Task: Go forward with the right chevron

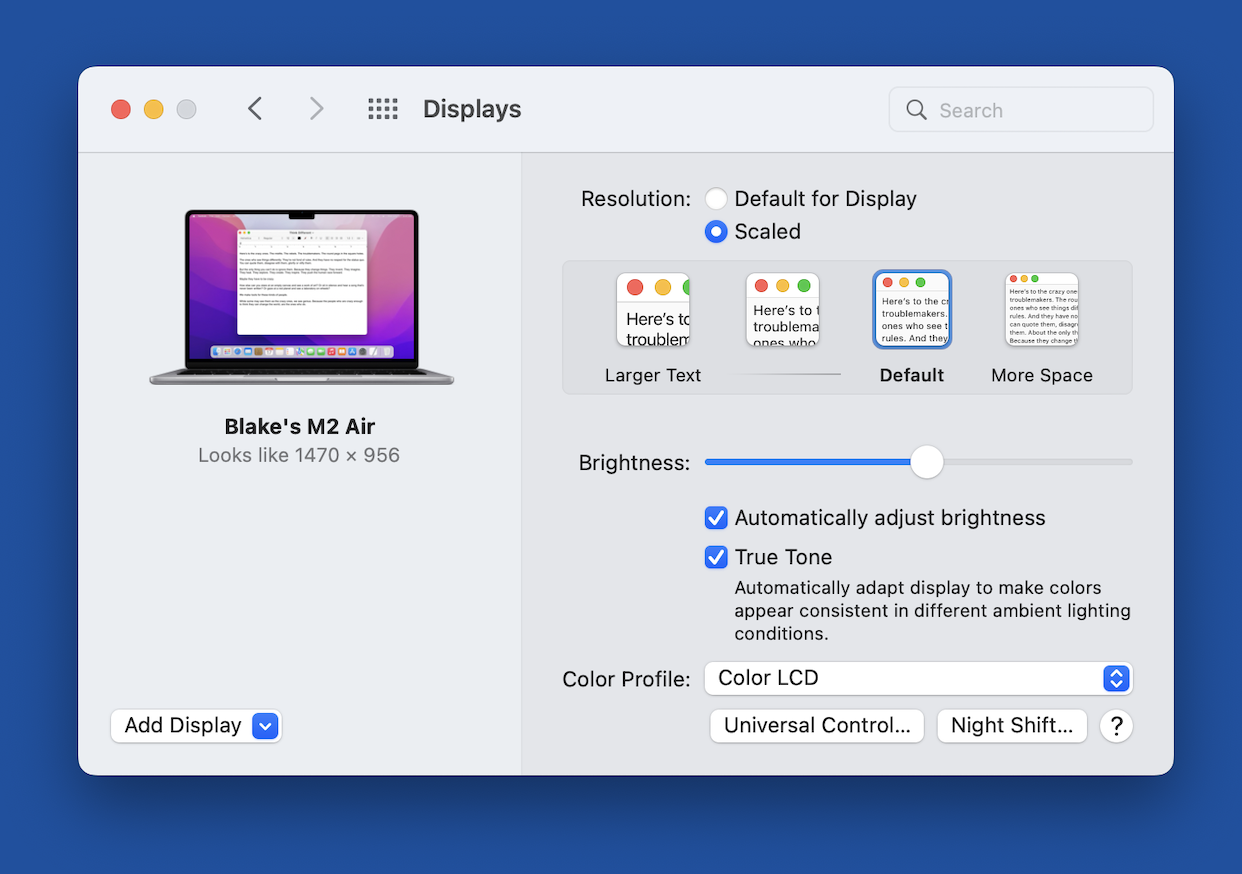Action: [316, 109]
